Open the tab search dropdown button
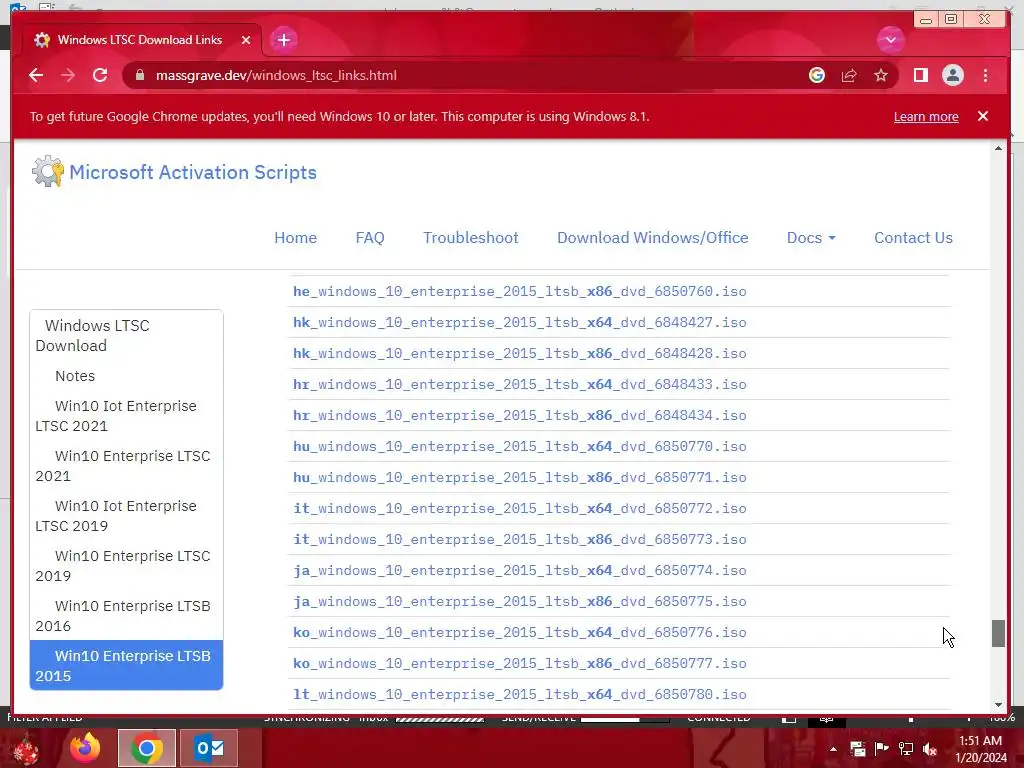The width and height of the screenshot is (1024, 768). click(890, 40)
